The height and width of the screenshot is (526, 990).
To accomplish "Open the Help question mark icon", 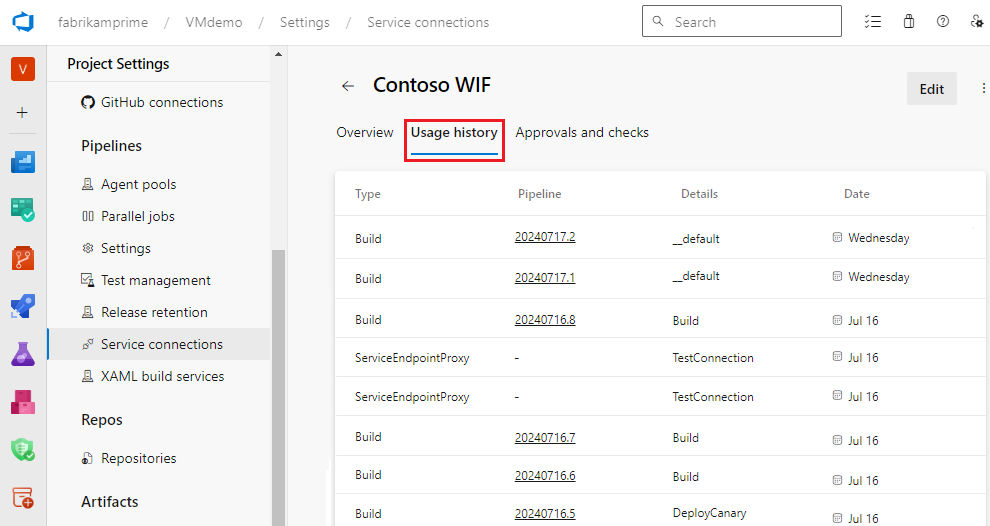I will 943,21.
